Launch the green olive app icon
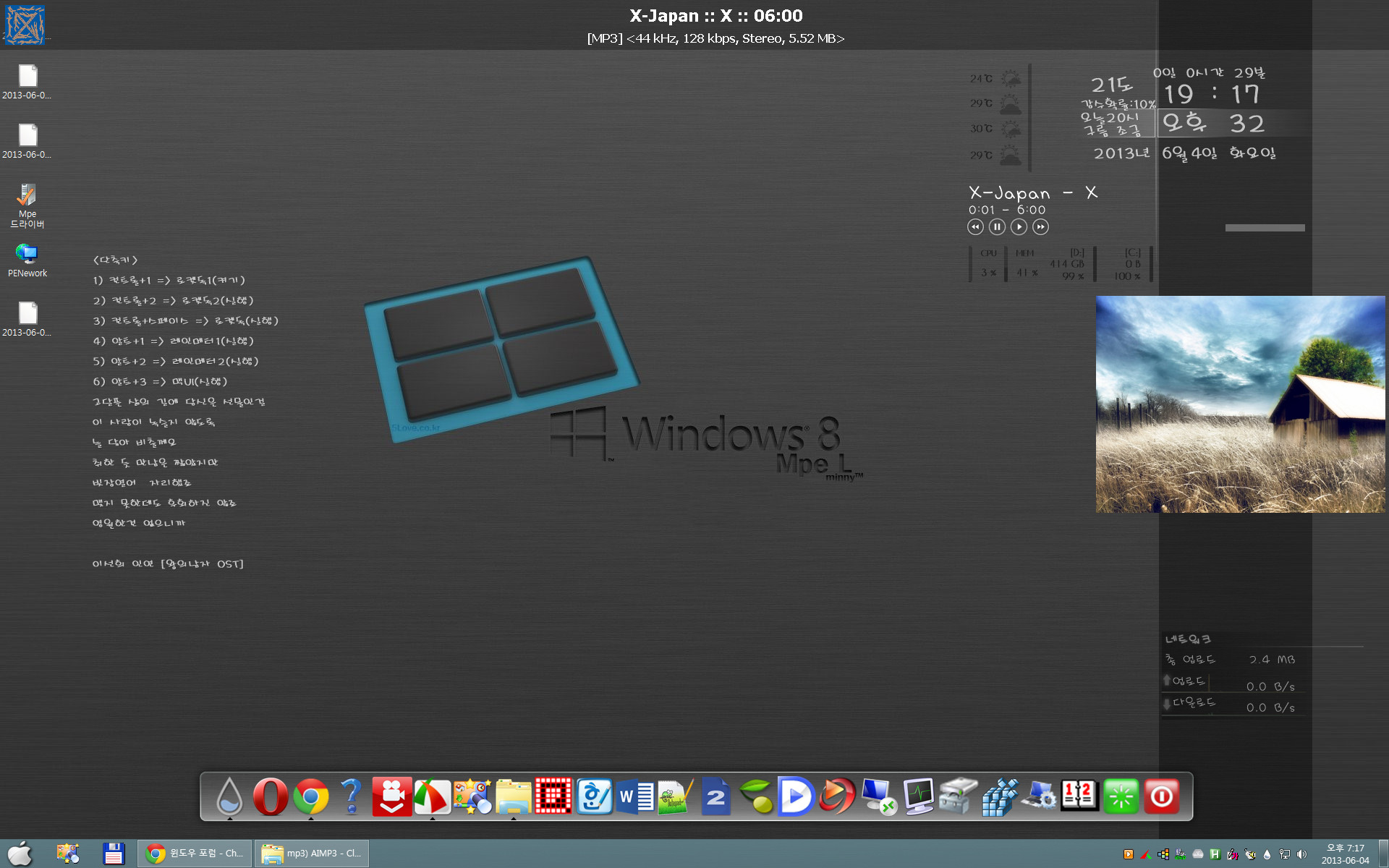Screen dimensions: 1389x868 point(757,796)
